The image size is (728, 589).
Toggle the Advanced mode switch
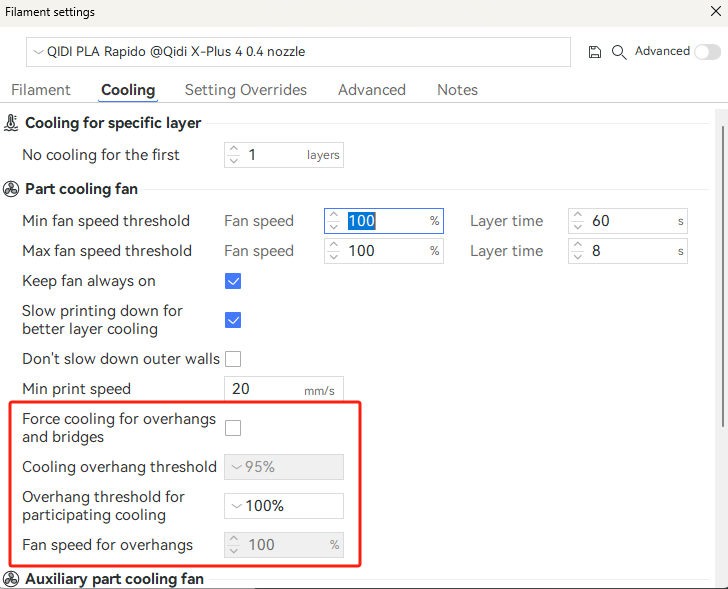(x=706, y=52)
